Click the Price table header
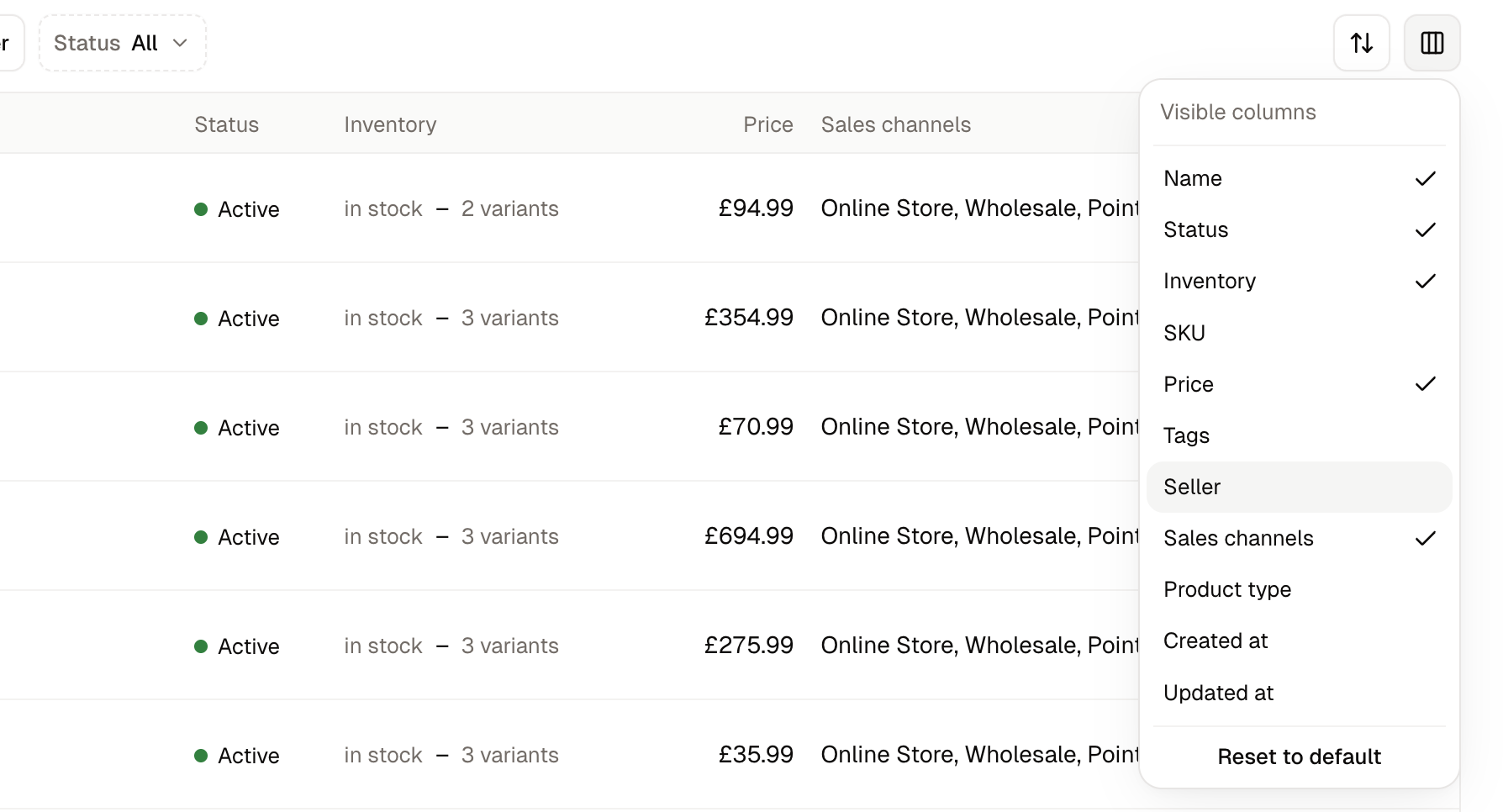1503x812 pixels. coord(768,124)
